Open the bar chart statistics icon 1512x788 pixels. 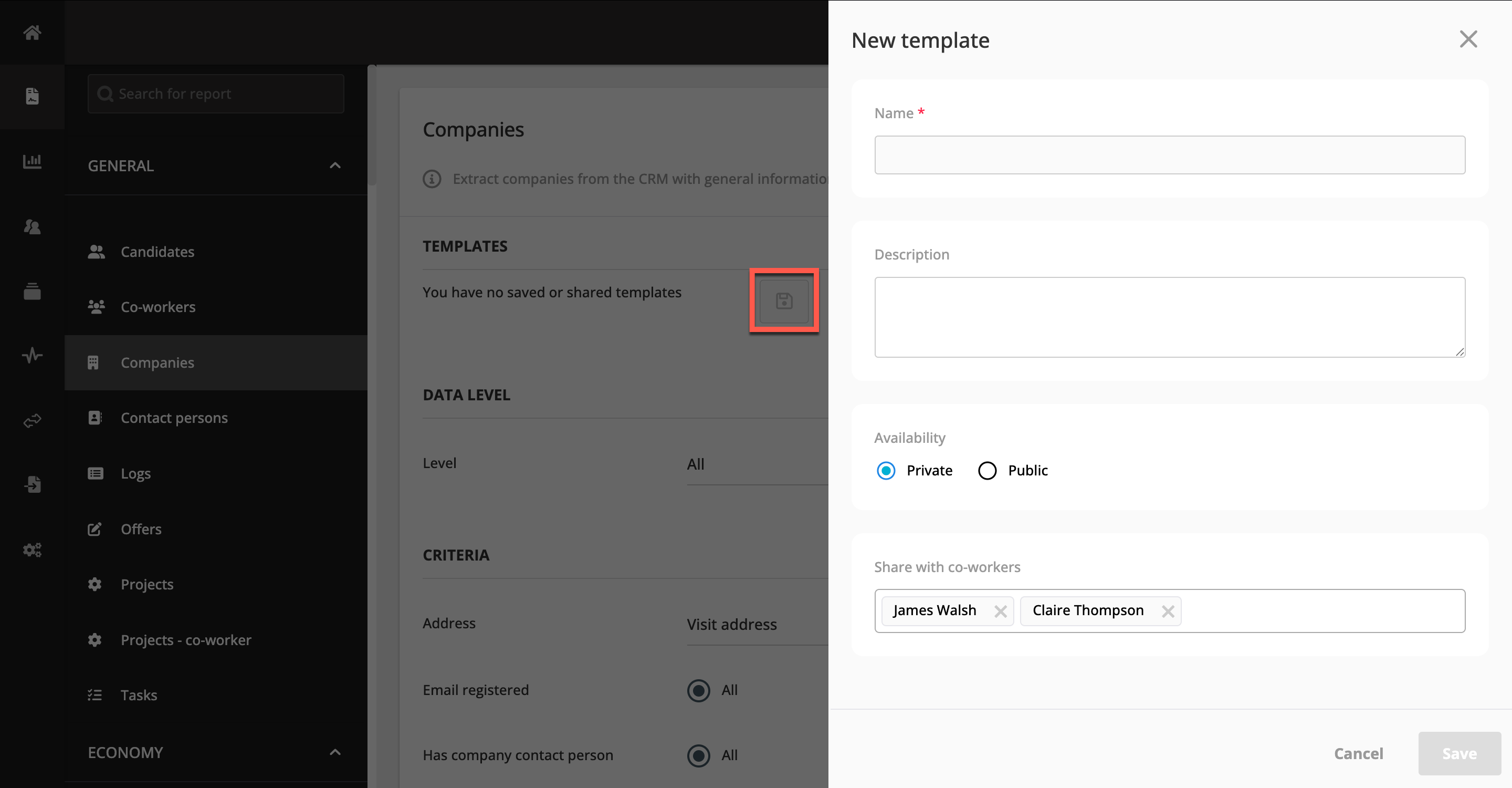[x=32, y=161]
